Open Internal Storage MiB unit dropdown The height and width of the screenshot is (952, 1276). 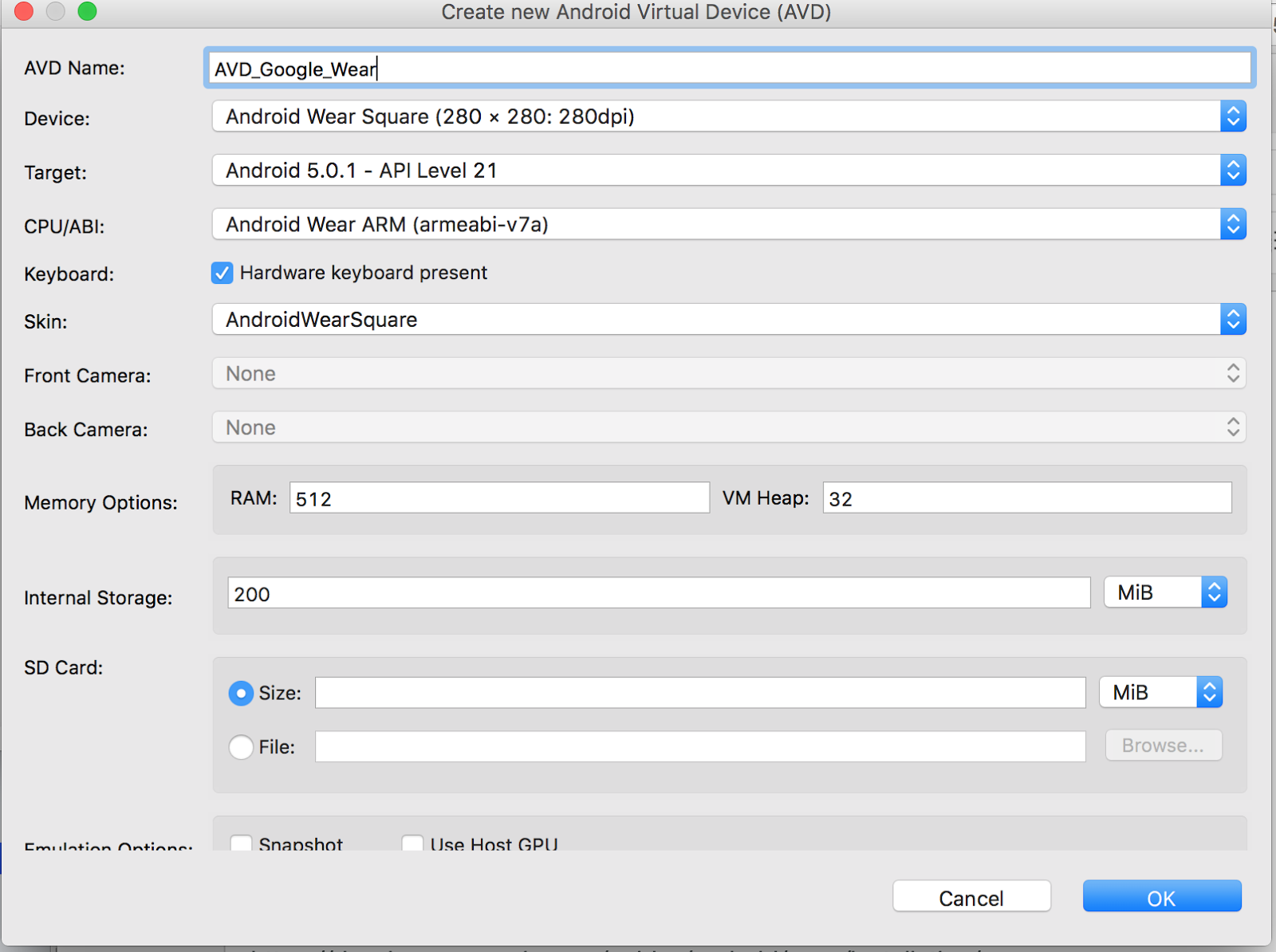pyautogui.click(x=1165, y=592)
